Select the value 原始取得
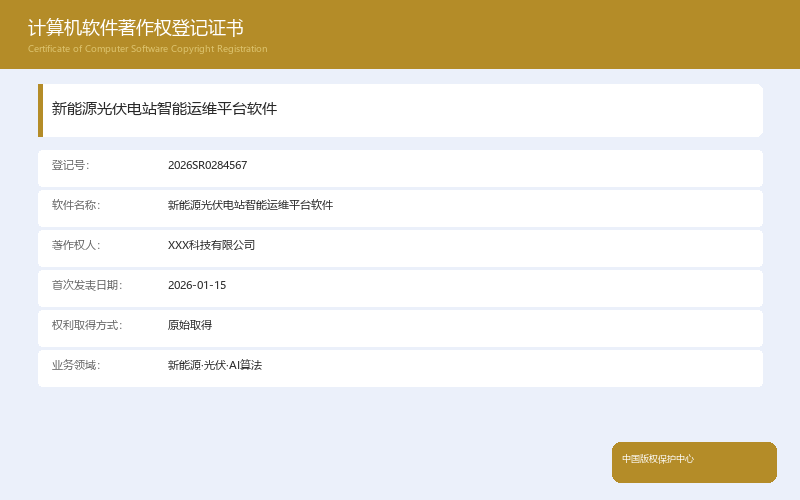Image resolution: width=800 pixels, height=500 pixels. pyautogui.click(x=190, y=325)
